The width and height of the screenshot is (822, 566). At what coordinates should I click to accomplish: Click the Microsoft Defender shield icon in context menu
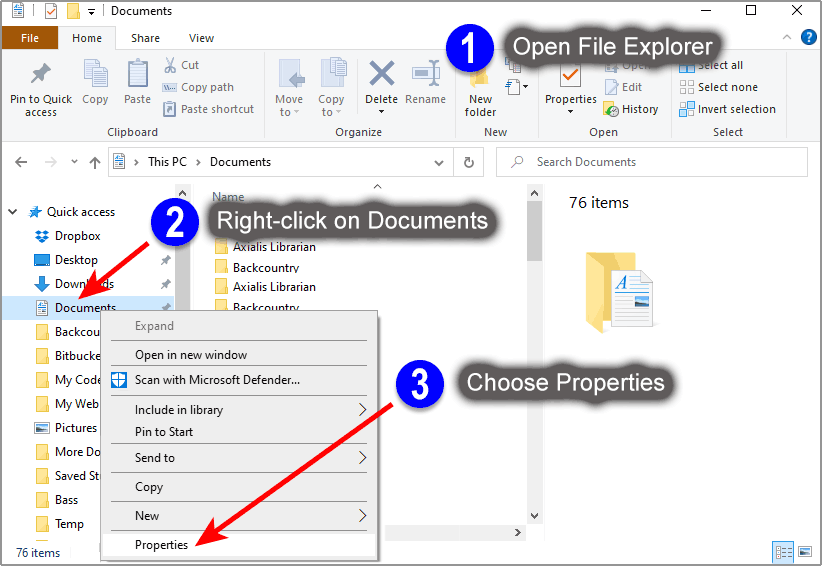click(119, 380)
